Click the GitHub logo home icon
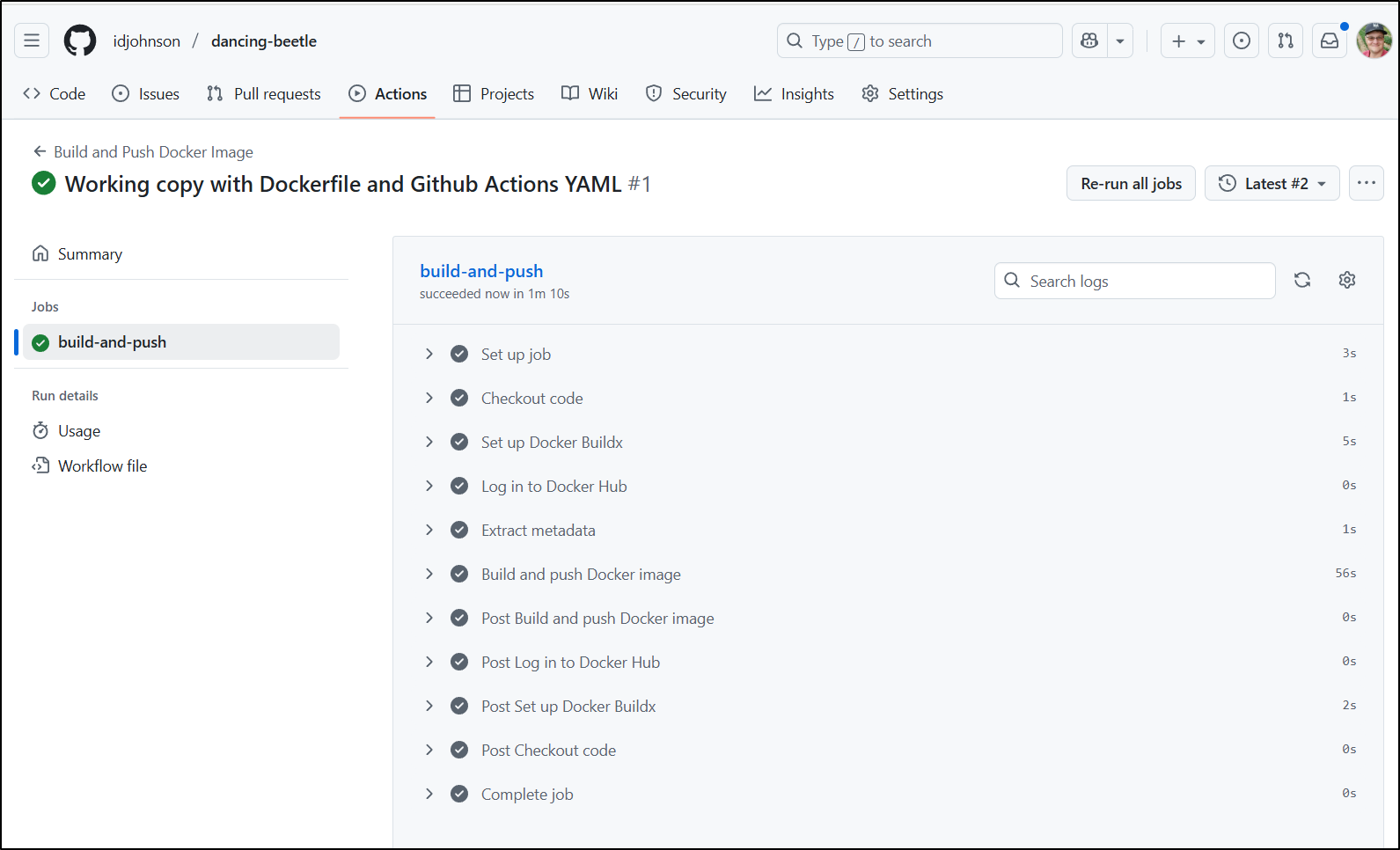Image resolution: width=1400 pixels, height=850 pixels. pyautogui.click(x=80, y=40)
